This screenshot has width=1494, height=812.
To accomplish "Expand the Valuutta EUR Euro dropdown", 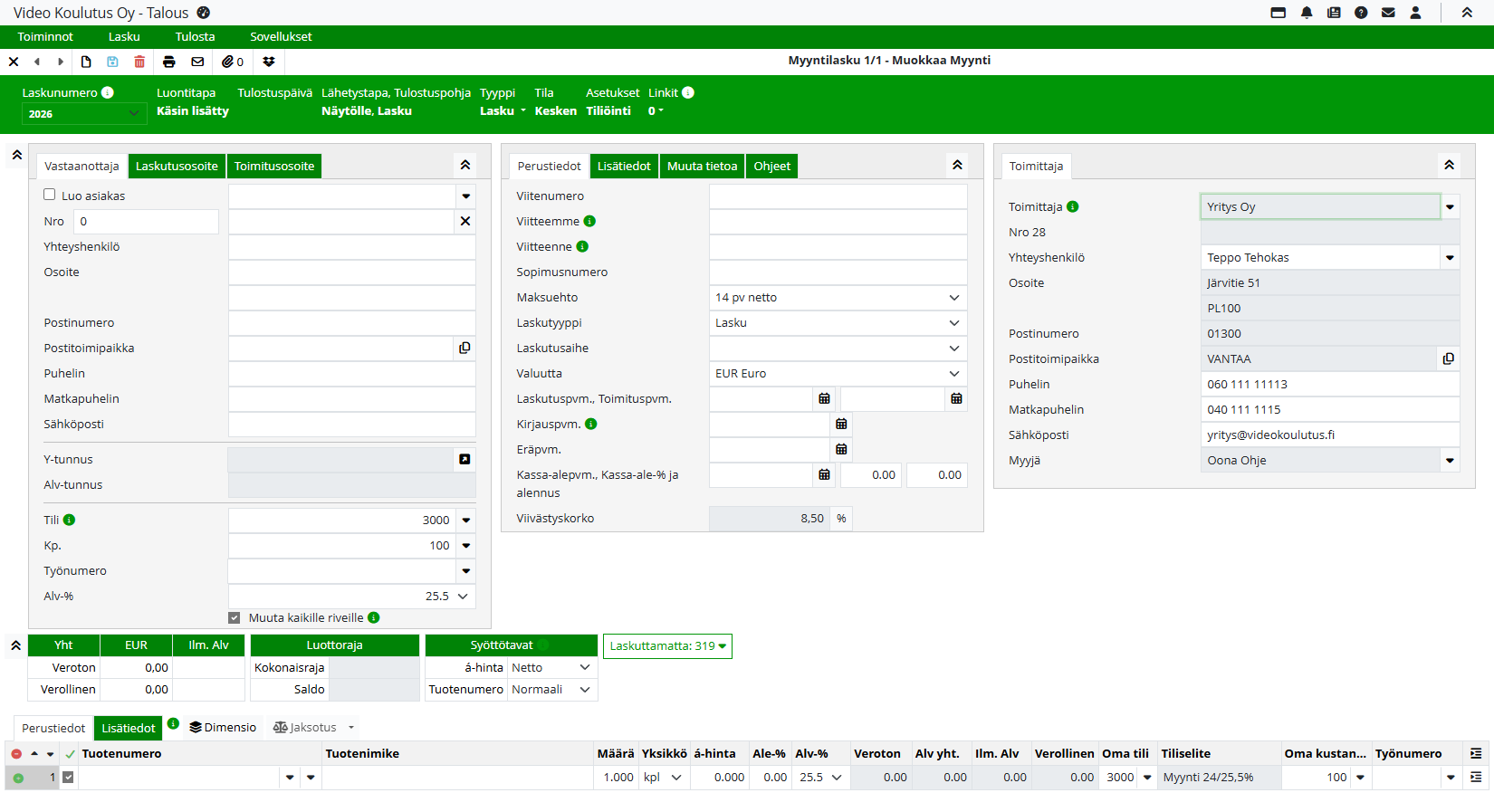I will 838,373.
